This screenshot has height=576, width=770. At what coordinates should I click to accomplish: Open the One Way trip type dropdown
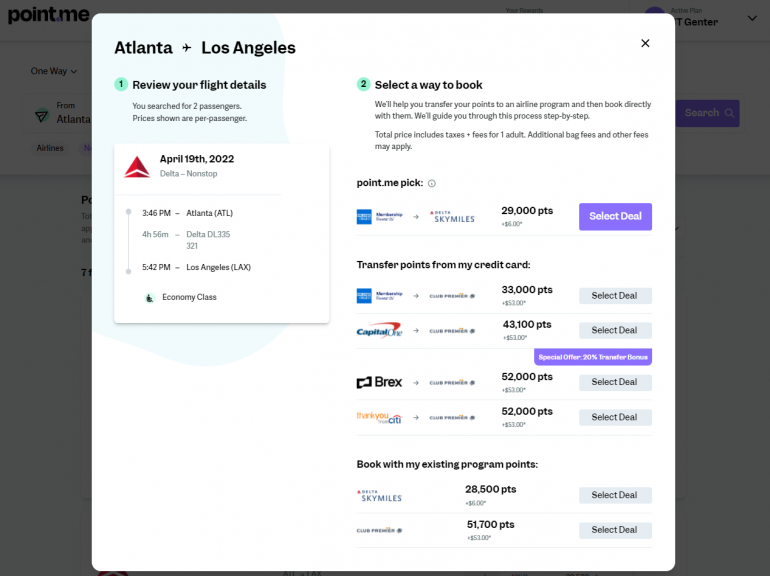pos(53,71)
